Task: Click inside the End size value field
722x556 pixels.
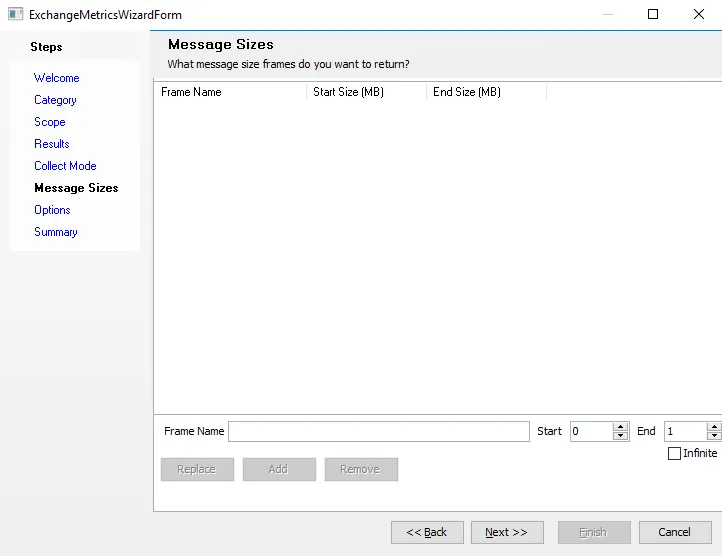Action: tap(685, 432)
